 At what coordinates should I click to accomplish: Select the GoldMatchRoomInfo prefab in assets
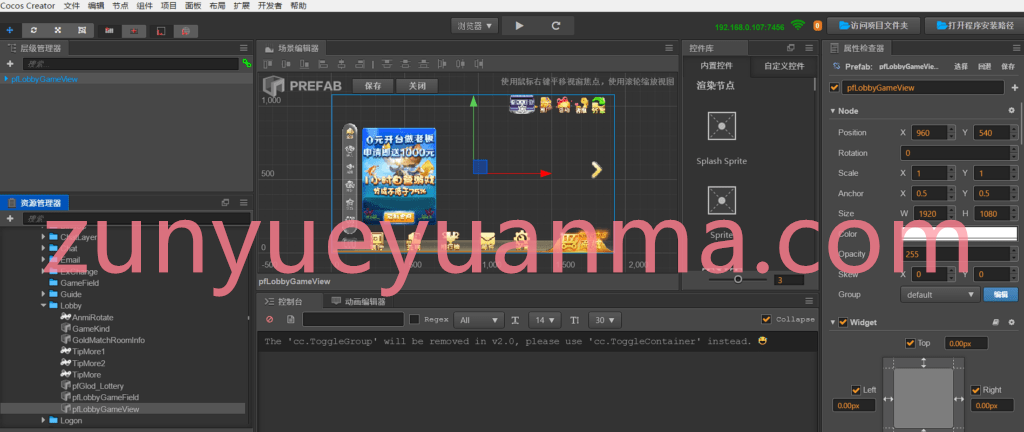click(x=108, y=340)
